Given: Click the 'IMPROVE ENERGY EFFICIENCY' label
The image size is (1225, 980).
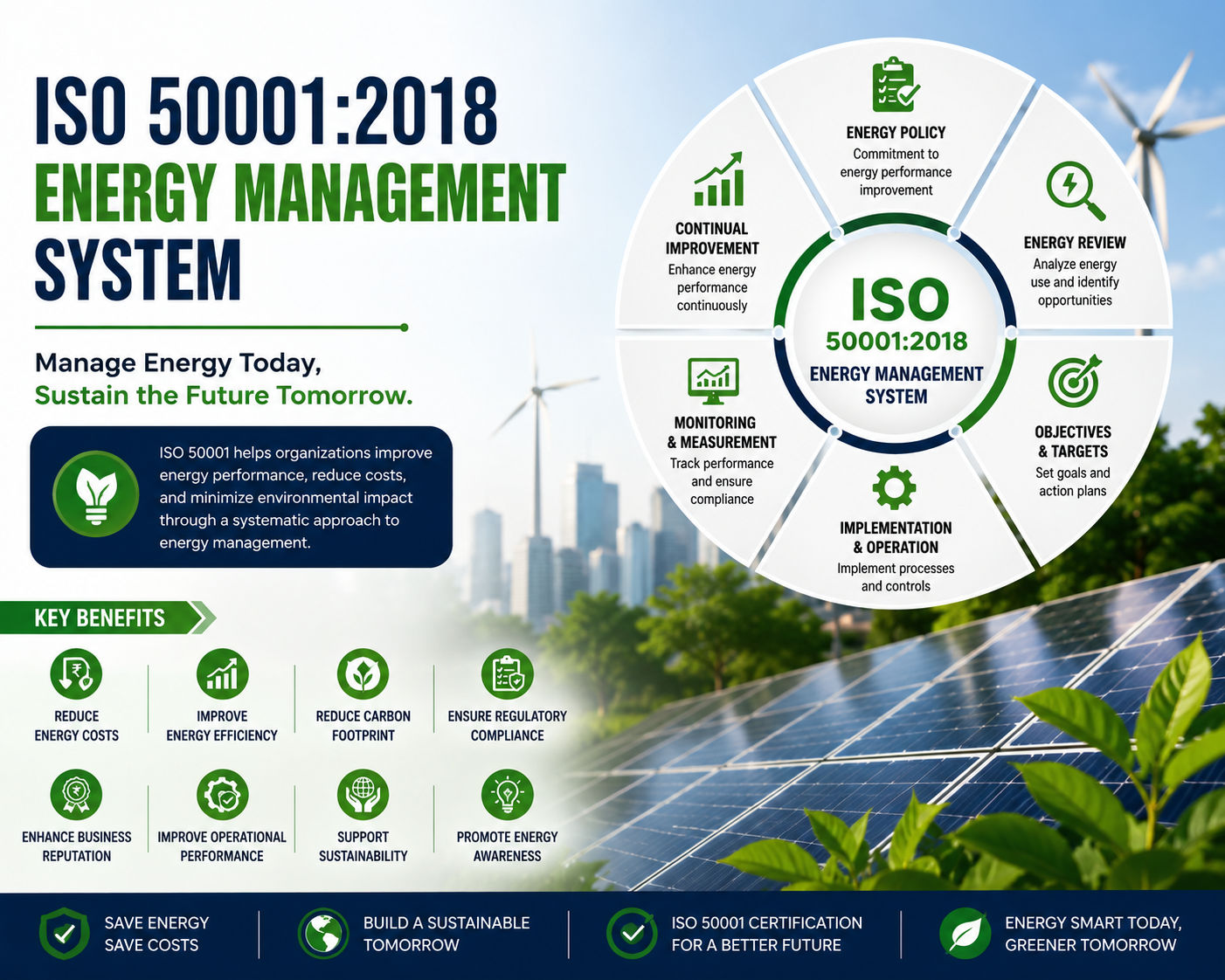Looking at the screenshot, I should pyautogui.click(x=222, y=726).
